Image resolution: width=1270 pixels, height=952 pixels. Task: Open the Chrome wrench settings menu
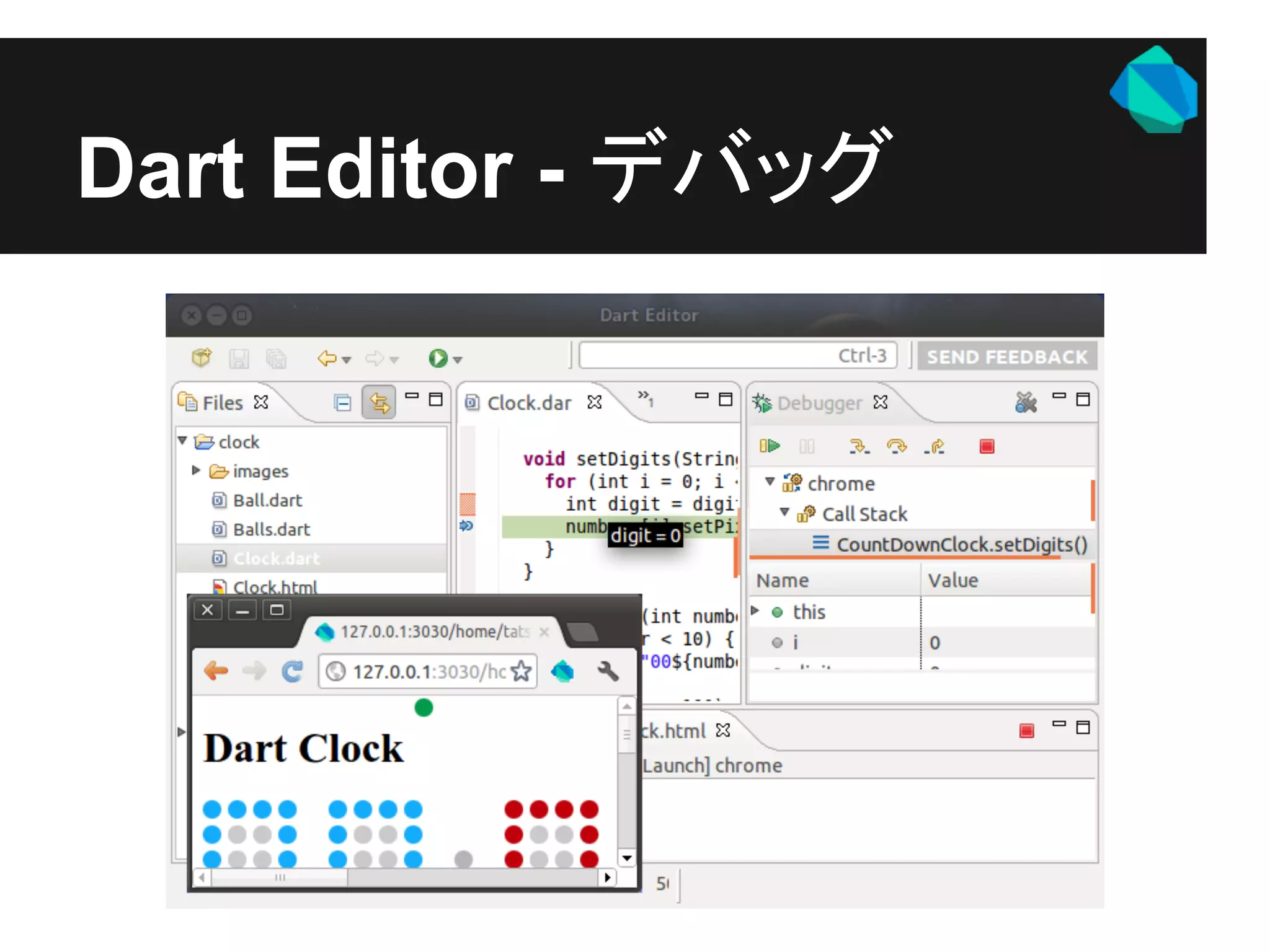tap(608, 671)
